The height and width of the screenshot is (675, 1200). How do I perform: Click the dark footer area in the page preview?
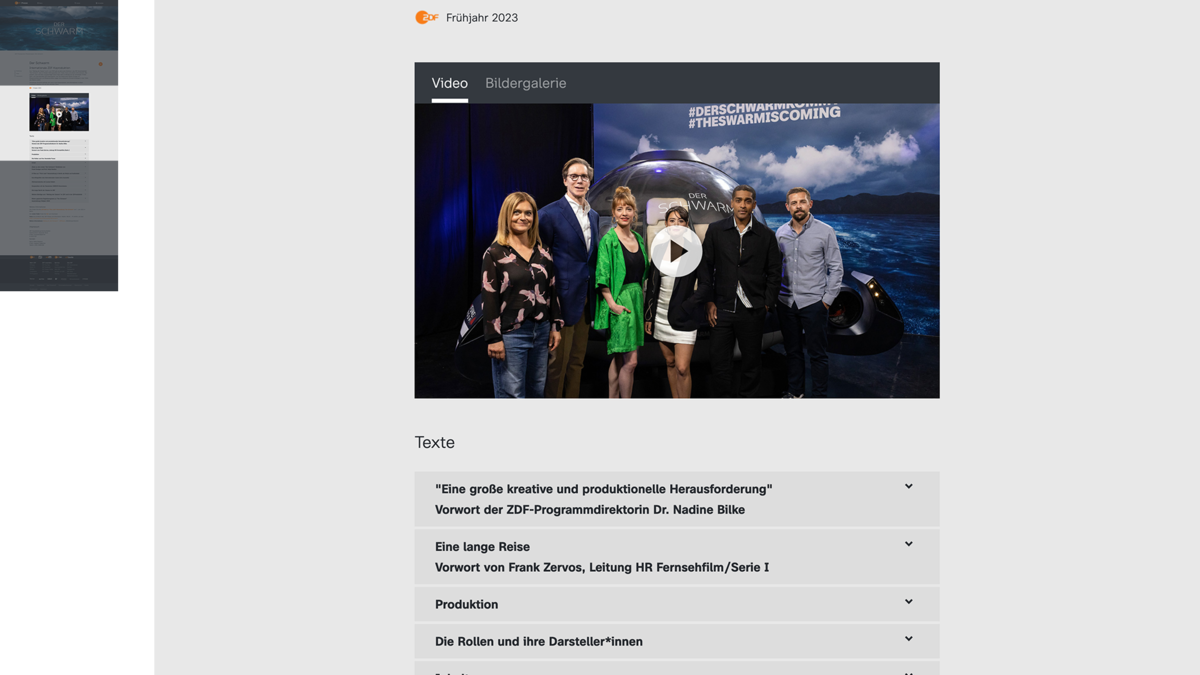(x=59, y=270)
